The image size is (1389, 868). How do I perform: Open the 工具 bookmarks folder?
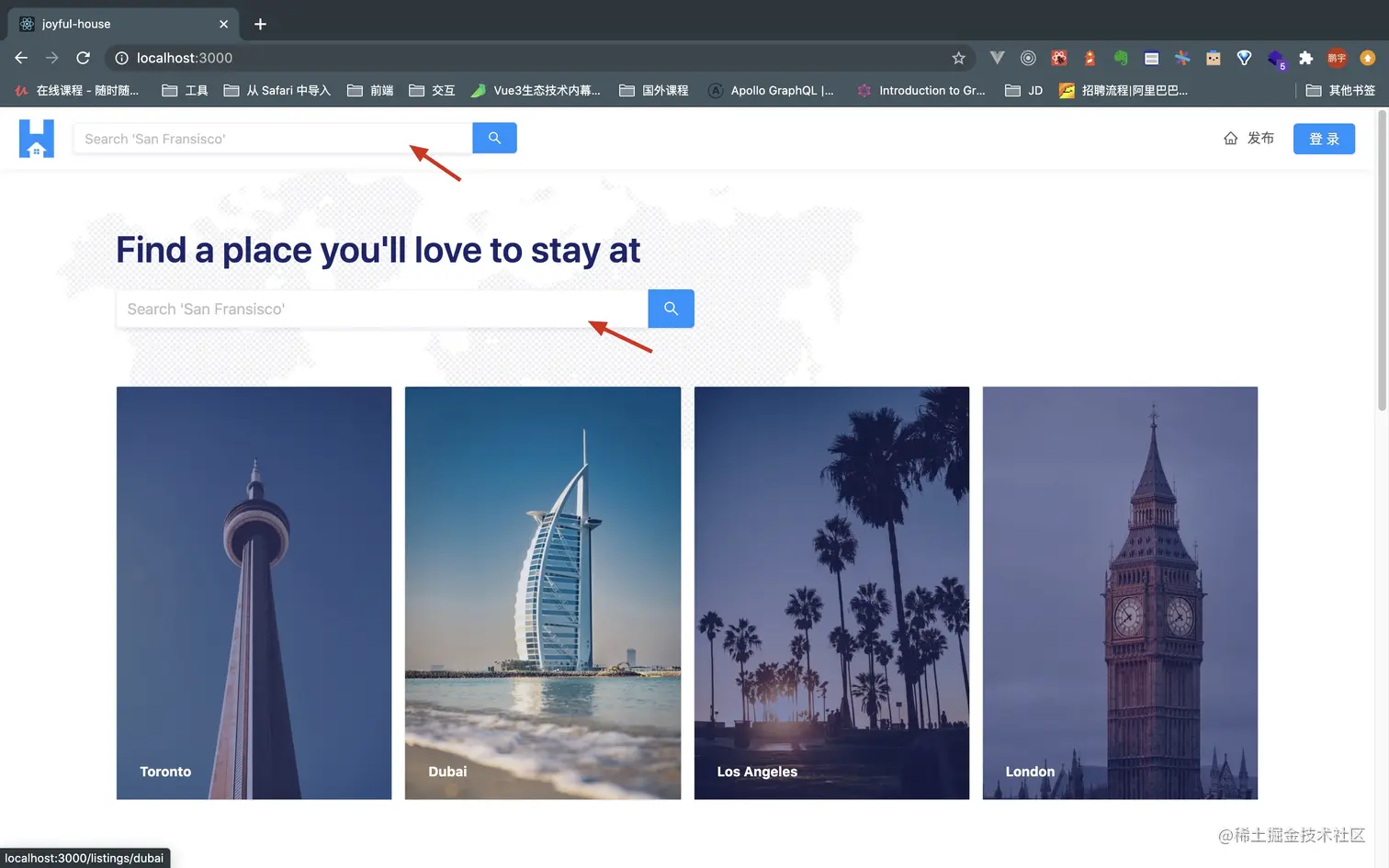click(x=185, y=90)
